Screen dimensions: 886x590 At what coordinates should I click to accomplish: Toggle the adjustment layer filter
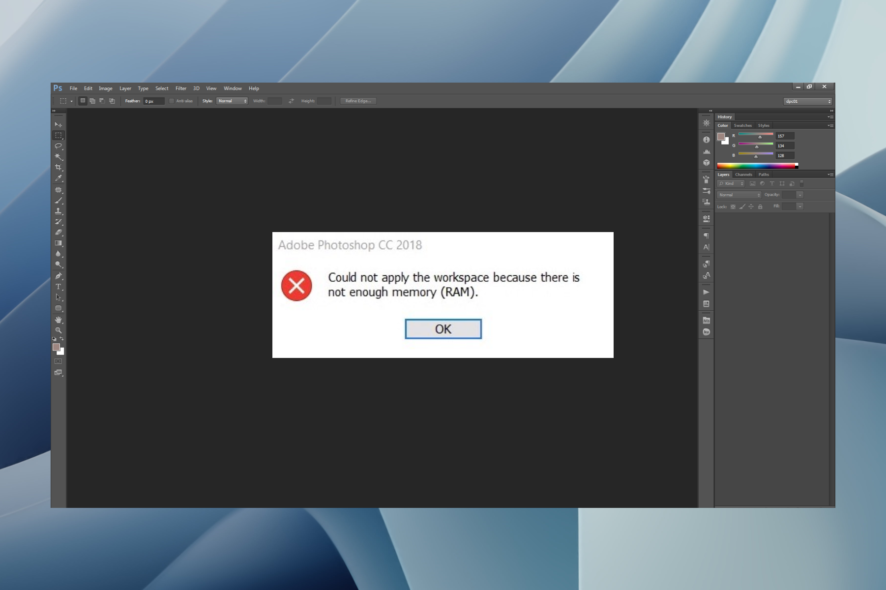(762, 184)
